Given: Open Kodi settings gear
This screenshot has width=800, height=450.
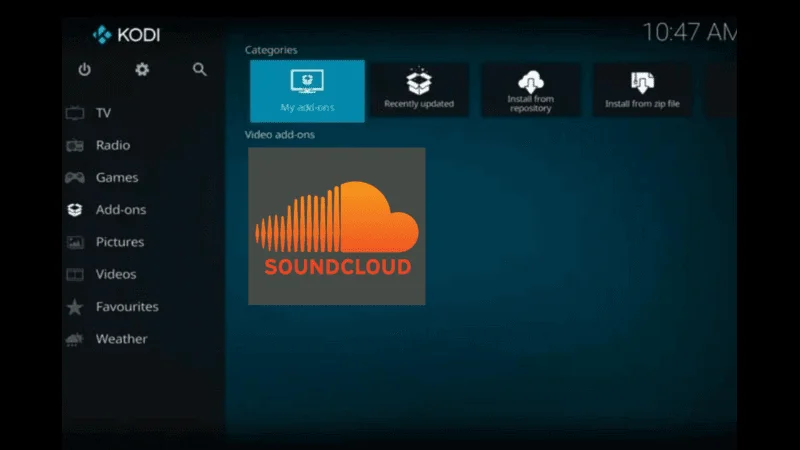Looking at the screenshot, I should point(142,69).
